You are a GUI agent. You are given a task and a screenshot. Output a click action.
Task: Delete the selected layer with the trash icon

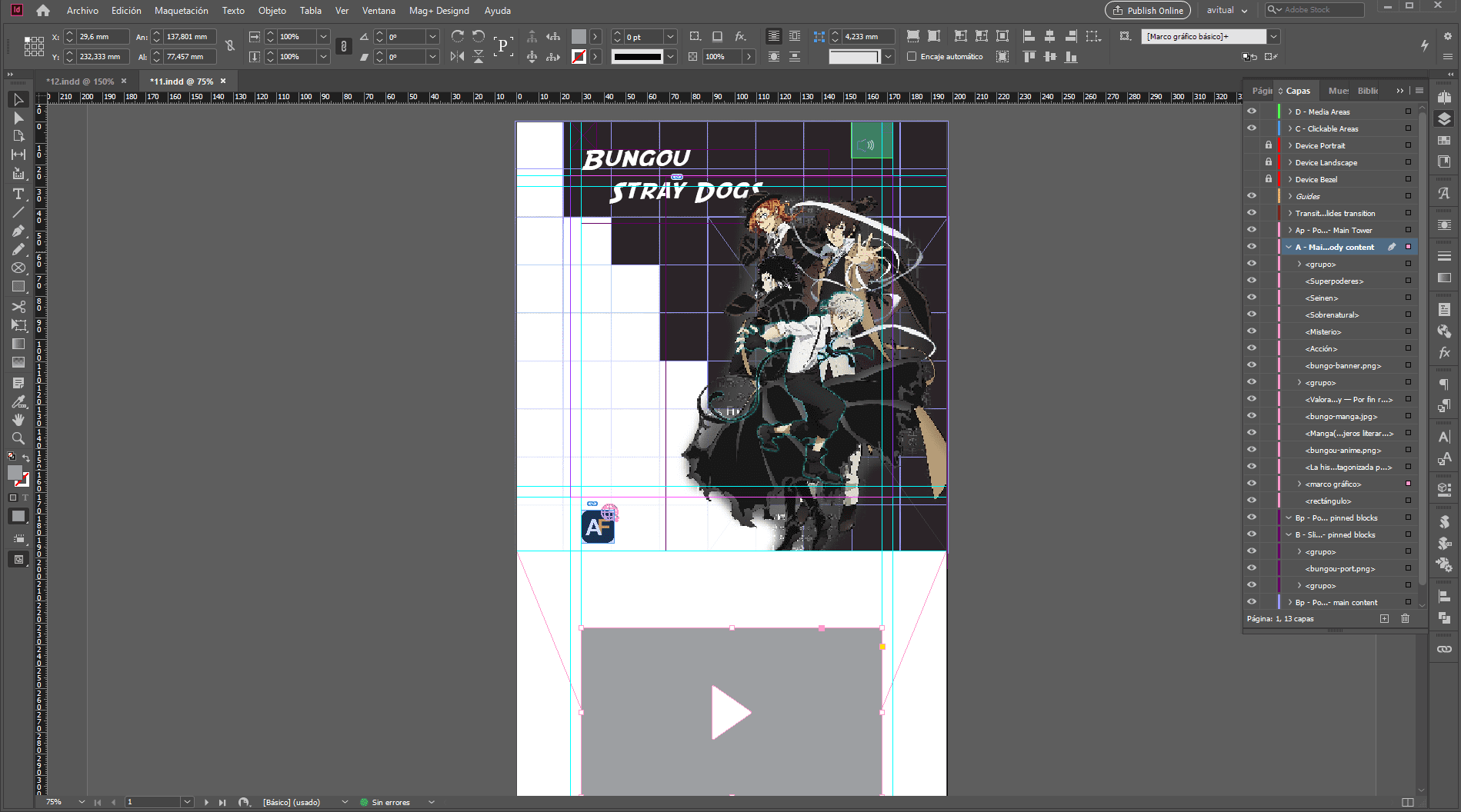[1405, 619]
